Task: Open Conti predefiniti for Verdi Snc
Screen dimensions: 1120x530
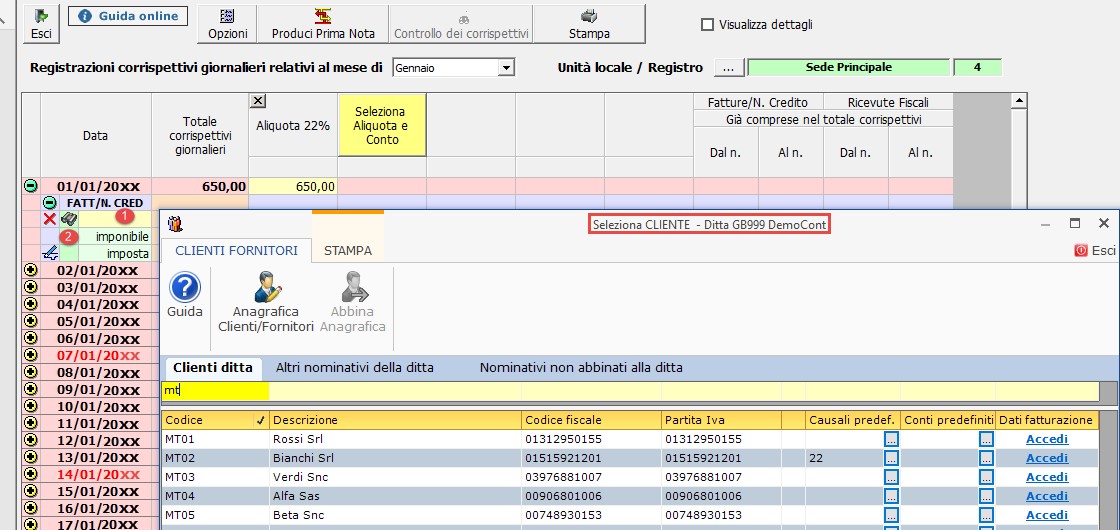Action: click(x=986, y=477)
